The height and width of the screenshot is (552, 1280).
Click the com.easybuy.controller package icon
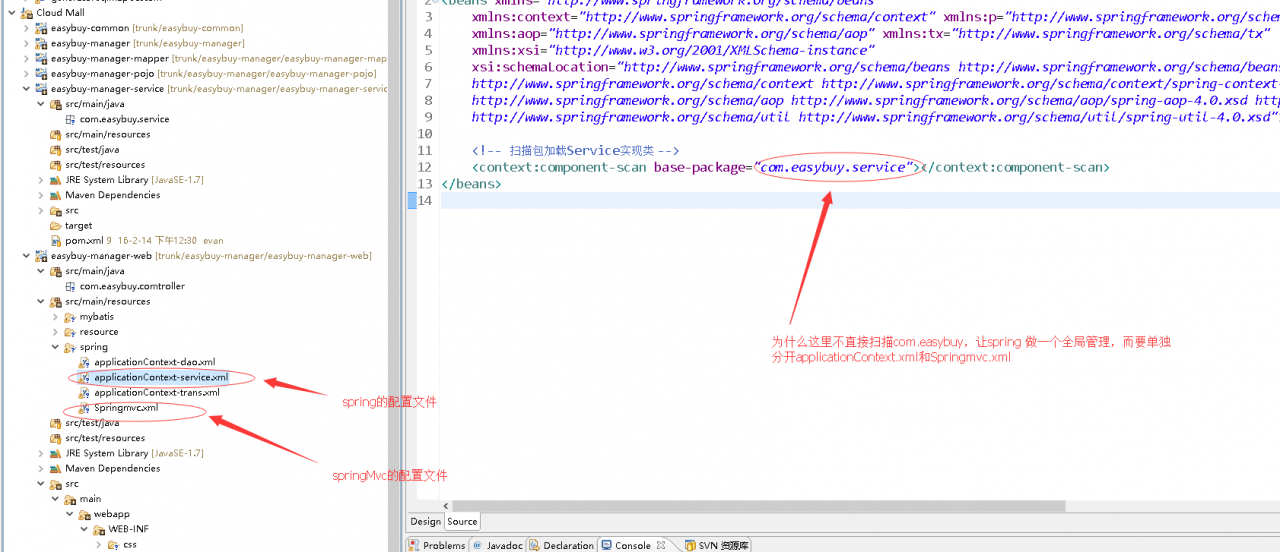[x=70, y=286]
